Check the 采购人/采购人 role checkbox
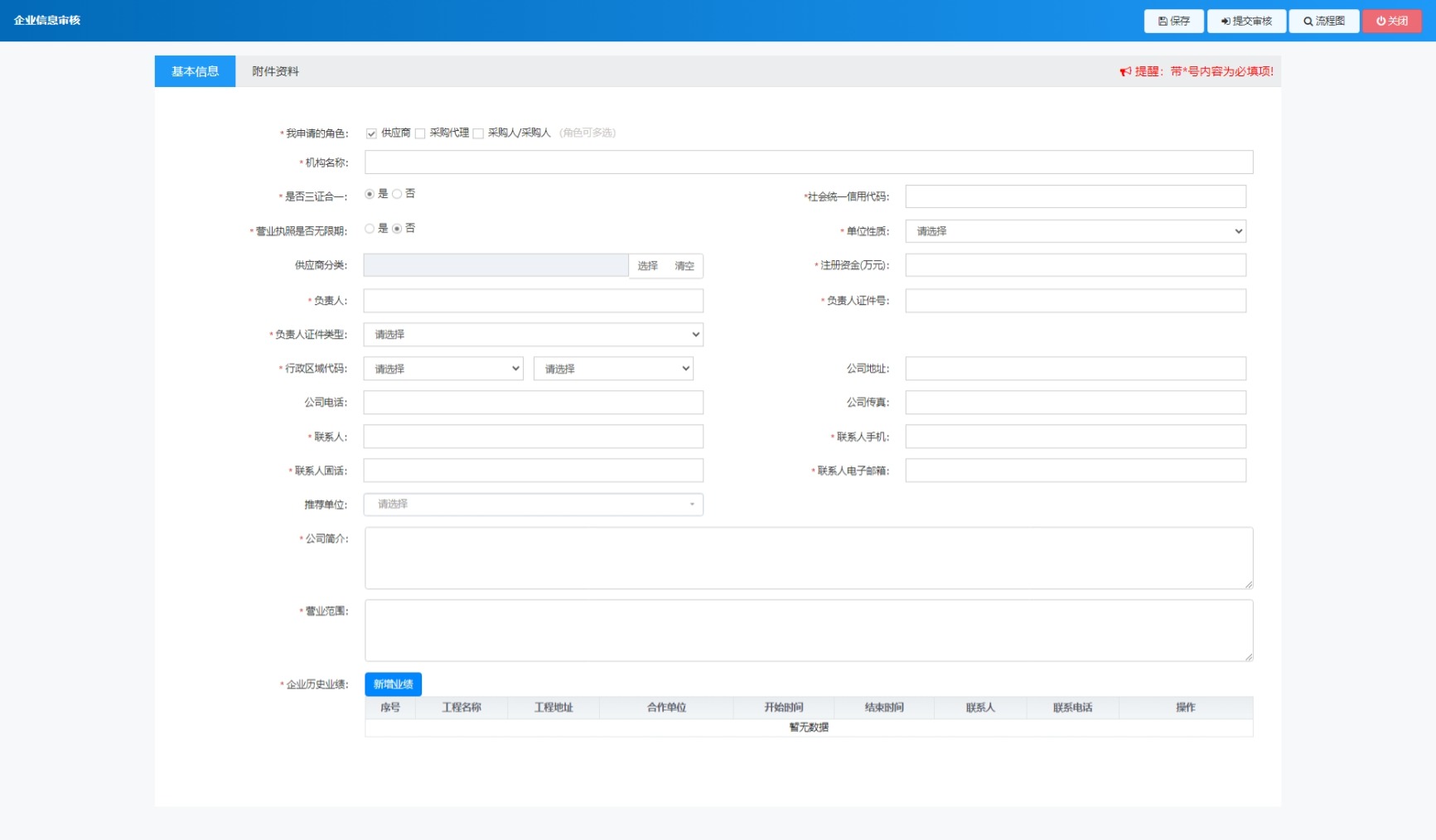This screenshot has height=840, width=1436. click(478, 133)
